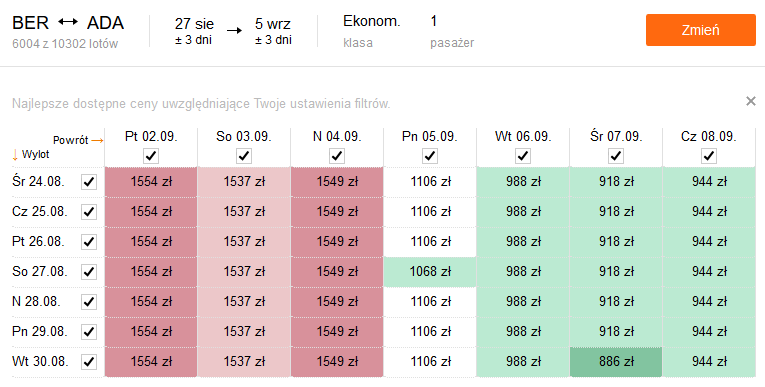The image size is (765, 387).
Task: Click the BER ADA round-trip arrow icon
Action: (x=68, y=22)
